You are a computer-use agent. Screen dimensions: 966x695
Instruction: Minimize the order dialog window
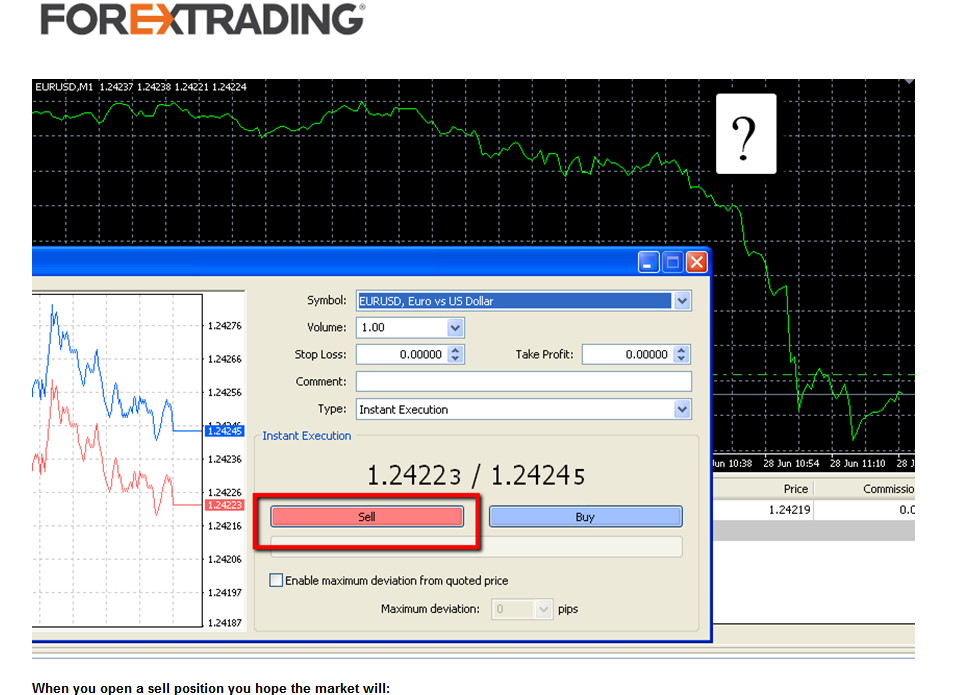point(650,263)
